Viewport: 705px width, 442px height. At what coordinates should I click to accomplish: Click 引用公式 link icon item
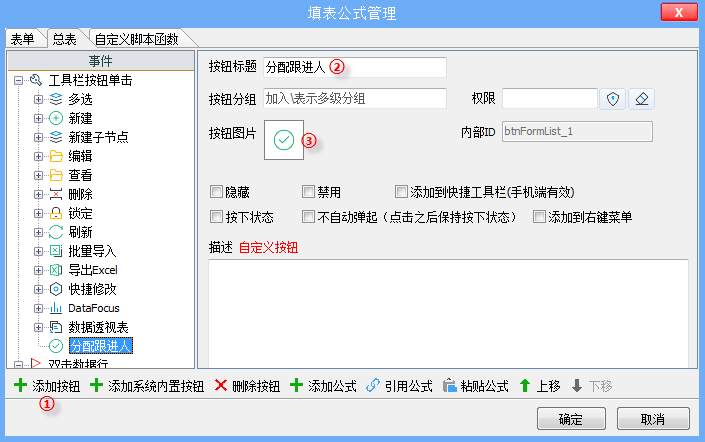(x=399, y=386)
